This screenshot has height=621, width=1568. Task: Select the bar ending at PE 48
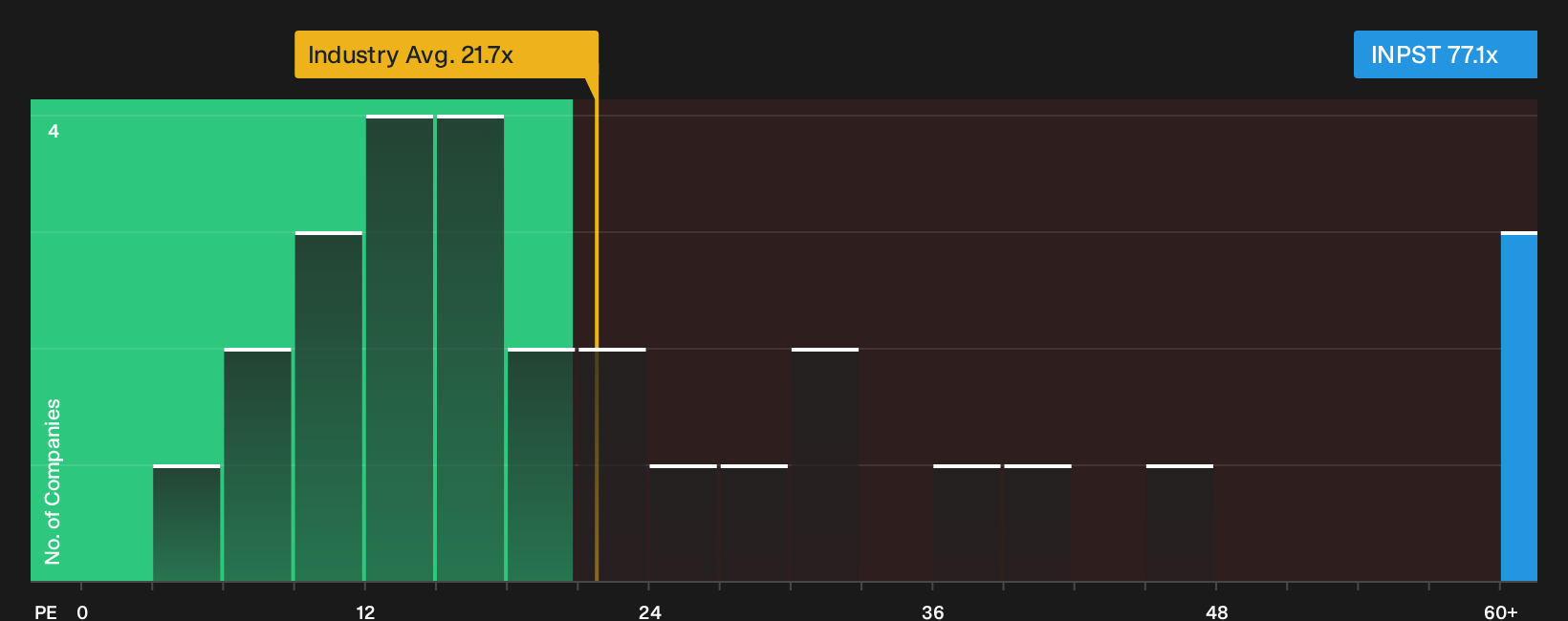point(1180,523)
